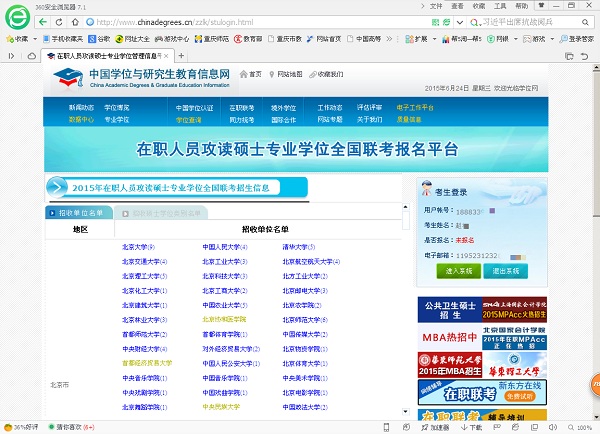Click the mobile phone icon in status bar
600x434 pixels.
(386, 427)
